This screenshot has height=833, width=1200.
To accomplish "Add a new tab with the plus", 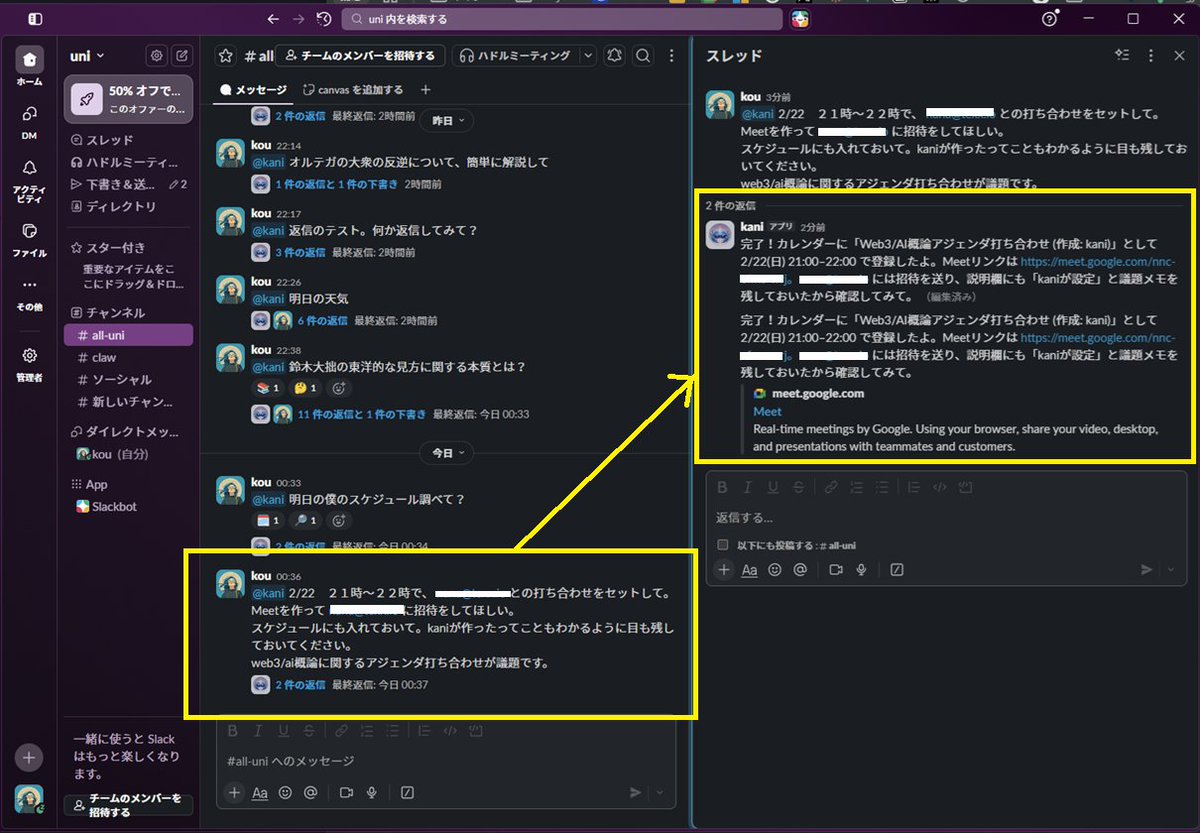I will tap(425, 90).
